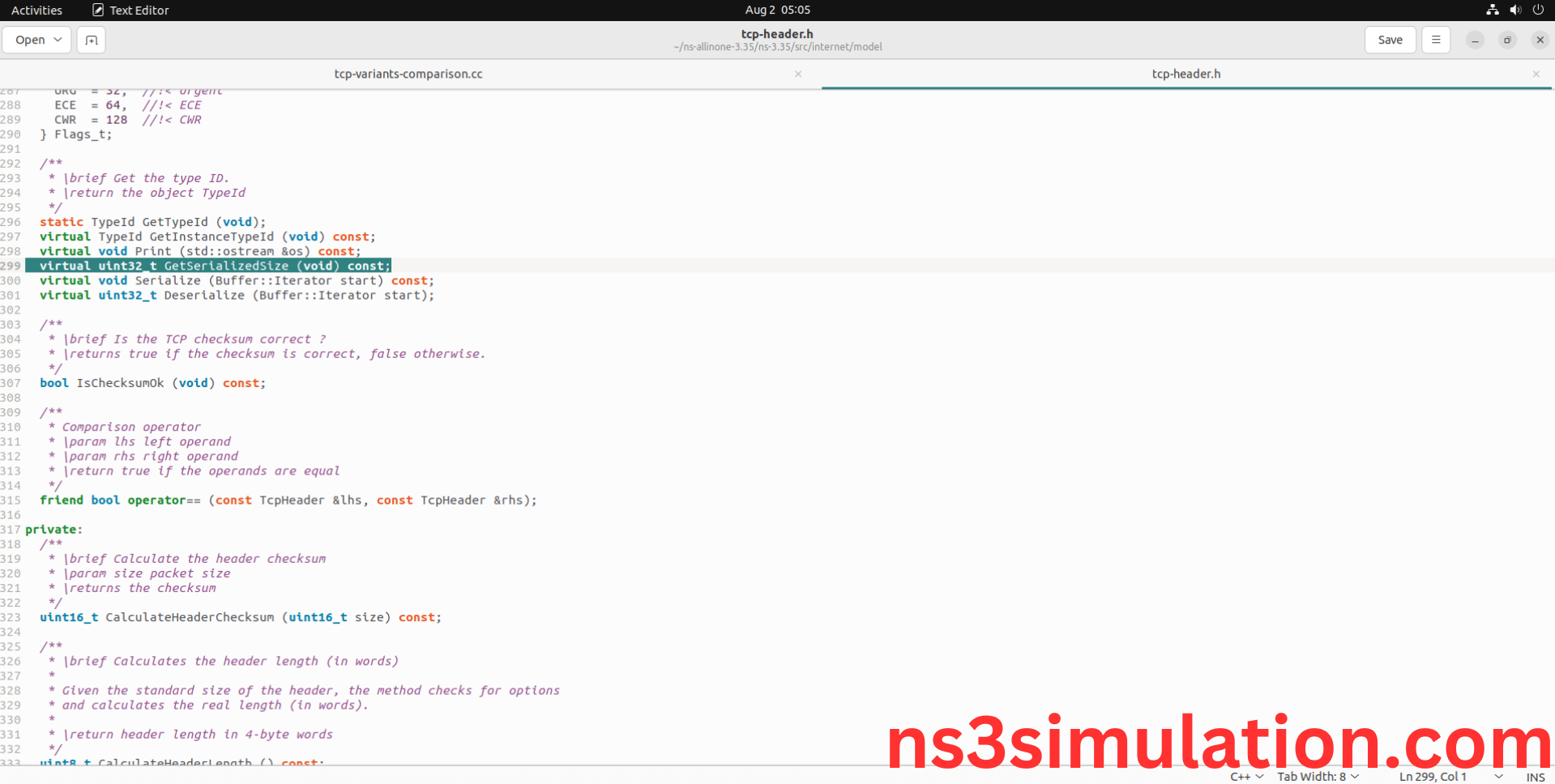Open the clock calendar Aug 2 05:05
1555x784 pixels.
pos(778,10)
